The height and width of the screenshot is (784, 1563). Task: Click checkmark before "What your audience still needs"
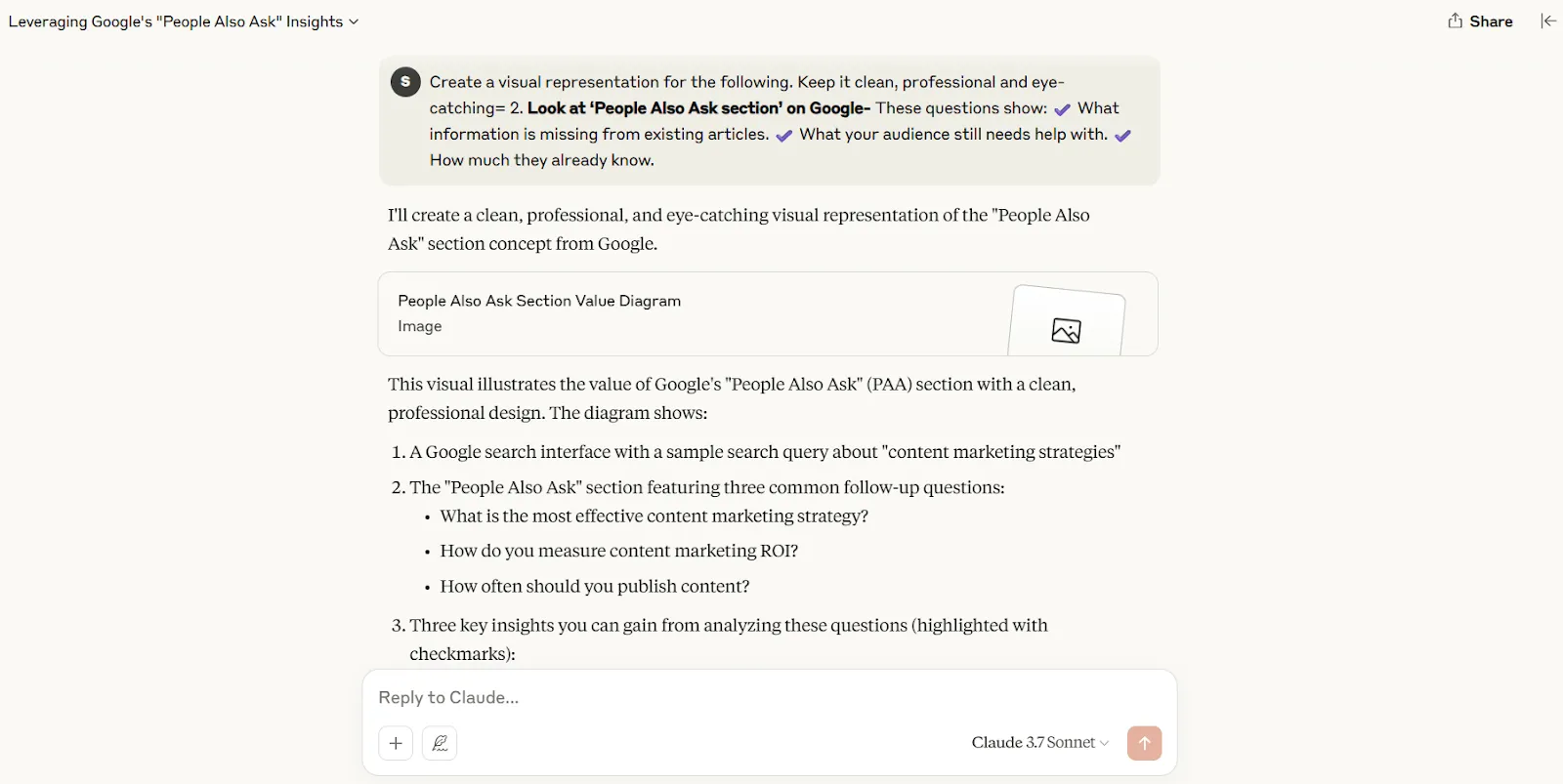tap(783, 136)
